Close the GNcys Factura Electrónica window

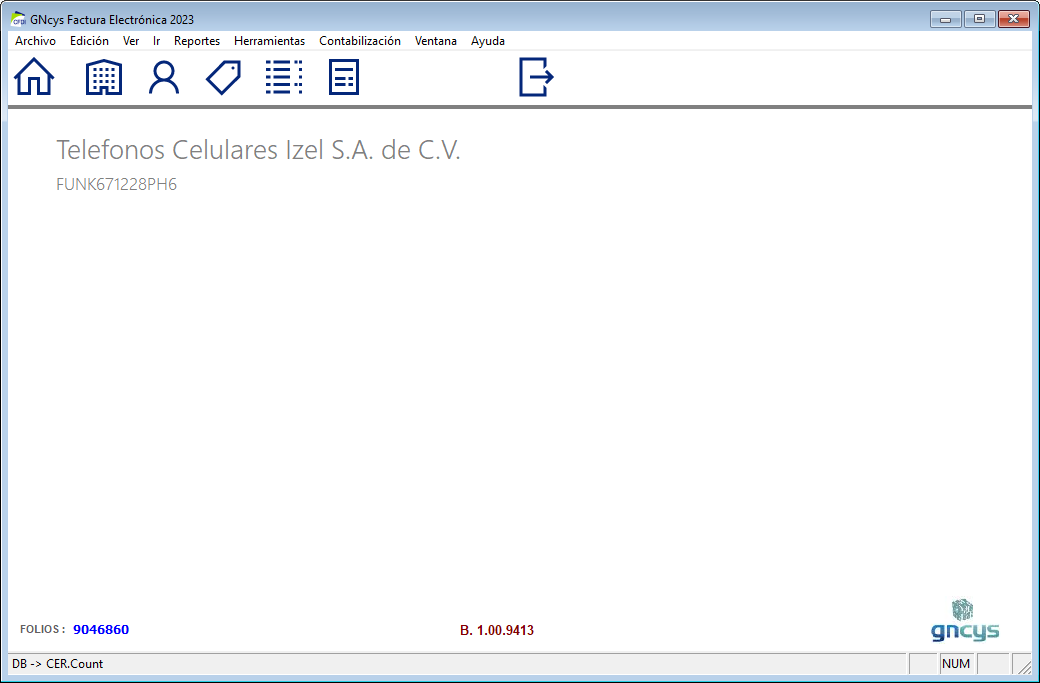[1013, 19]
